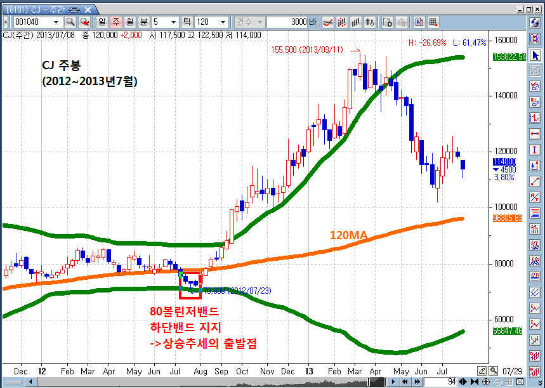
Task: Toggle the weekly 주 period button
Action: coord(116,22)
